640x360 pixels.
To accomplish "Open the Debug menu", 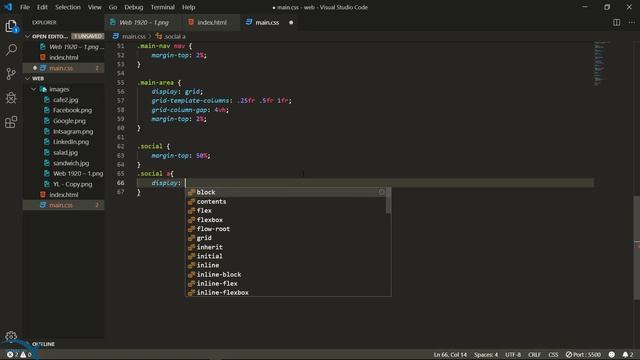I will (x=133, y=7).
